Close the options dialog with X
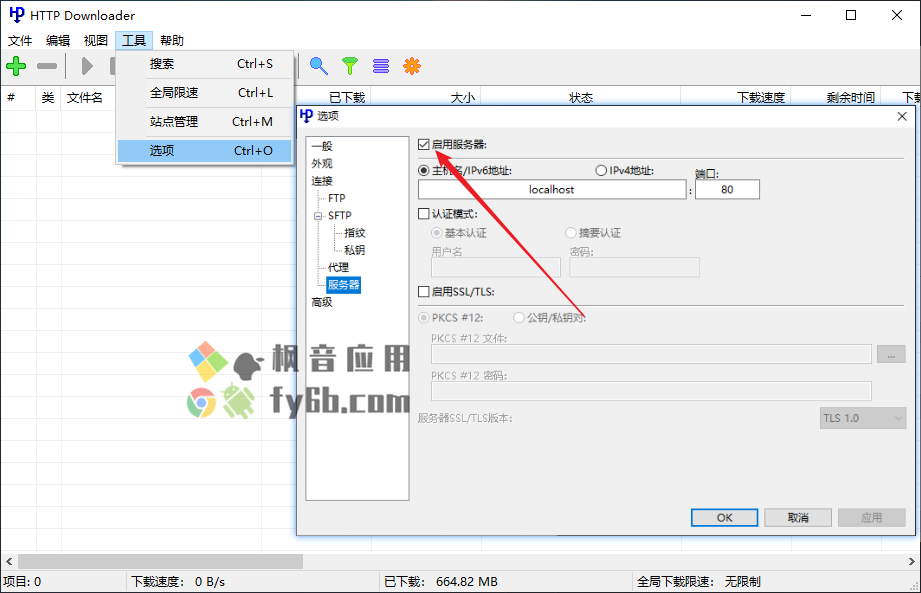Screen dimensions: 921x593 tap(902, 116)
